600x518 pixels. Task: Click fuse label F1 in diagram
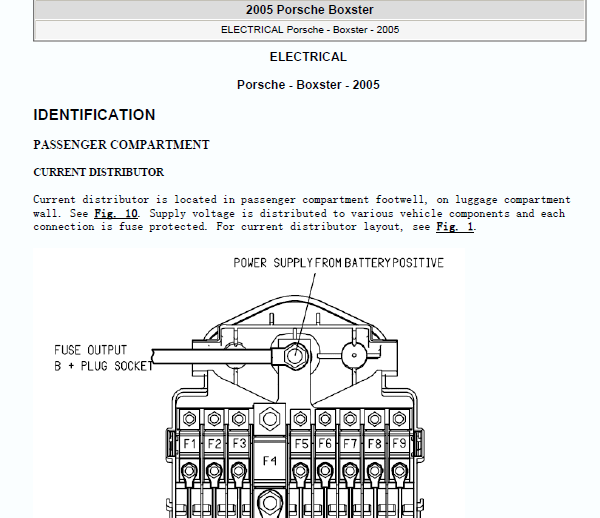190,444
